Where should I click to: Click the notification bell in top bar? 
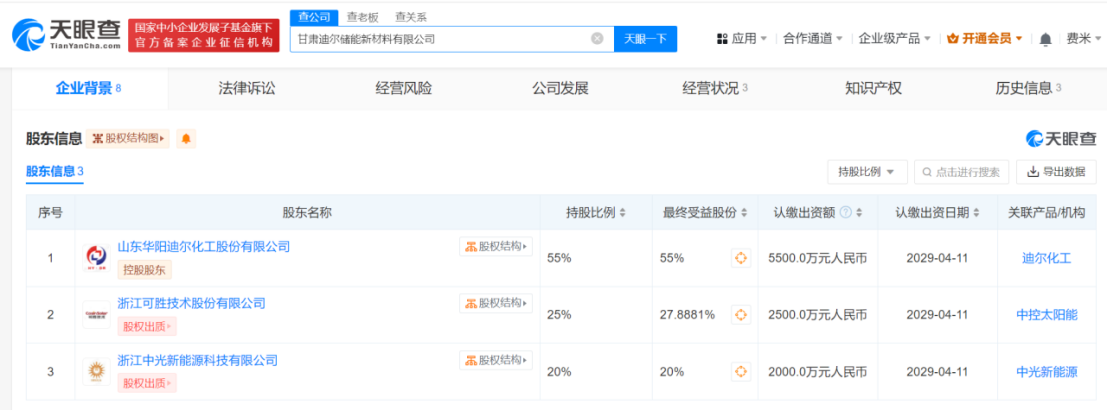pyautogui.click(x=1045, y=39)
